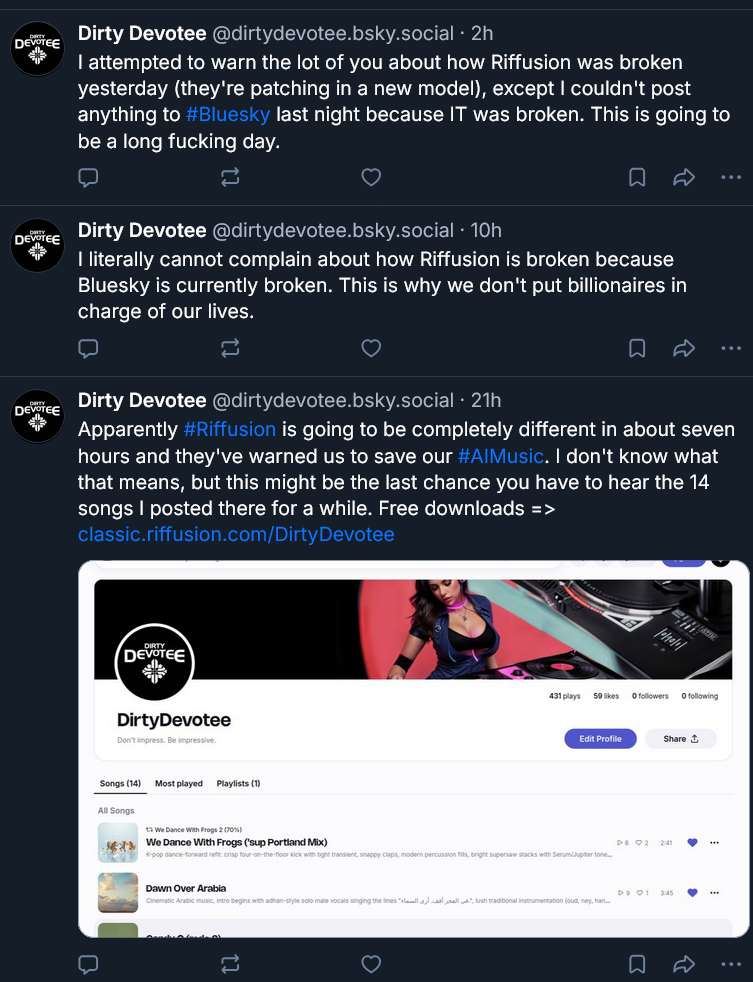Screen dimensions: 753x982
Task: Click Dirty Devotee avatar on first post
Action: click(37, 47)
